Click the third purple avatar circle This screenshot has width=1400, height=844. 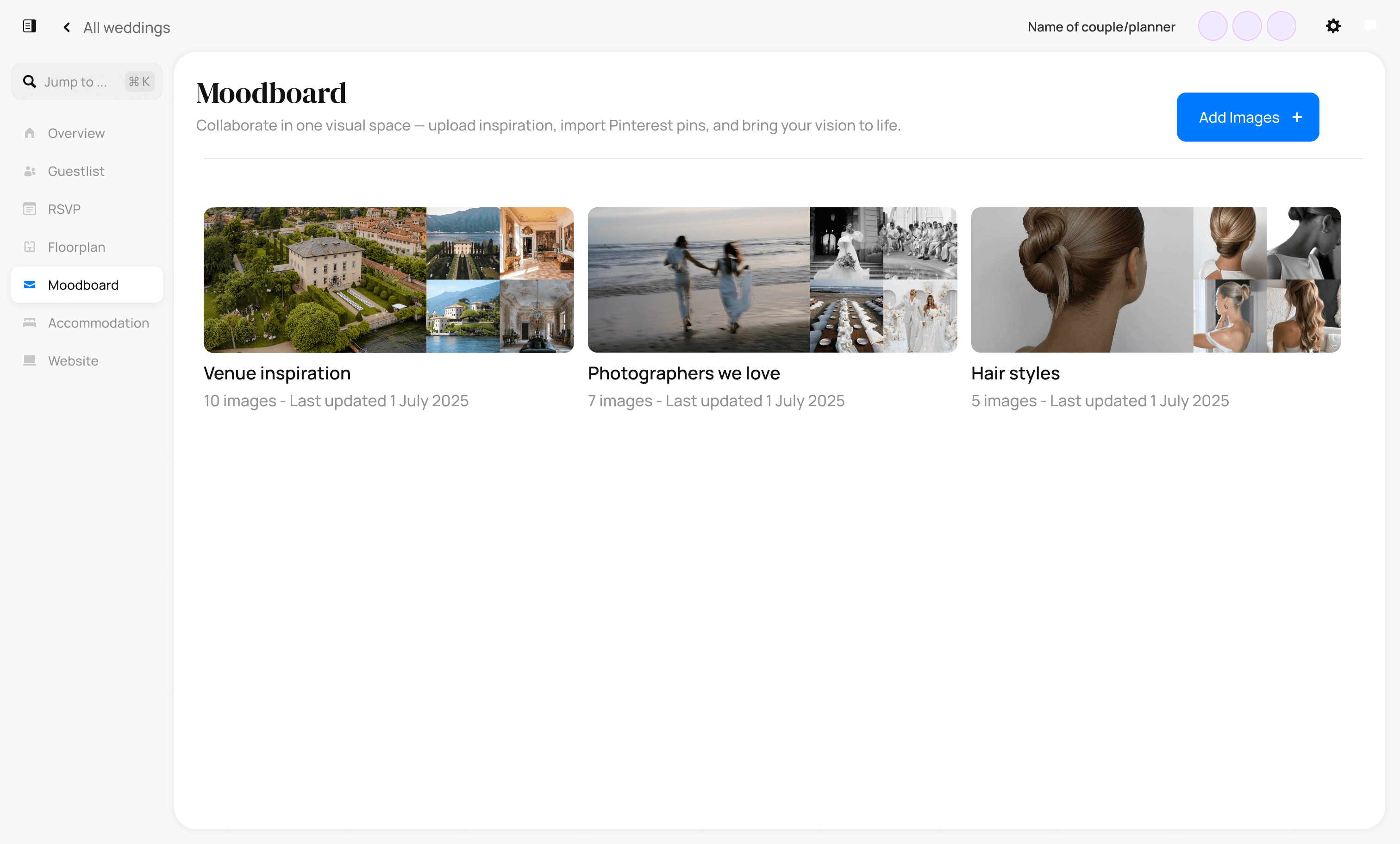coord(1281,26)
